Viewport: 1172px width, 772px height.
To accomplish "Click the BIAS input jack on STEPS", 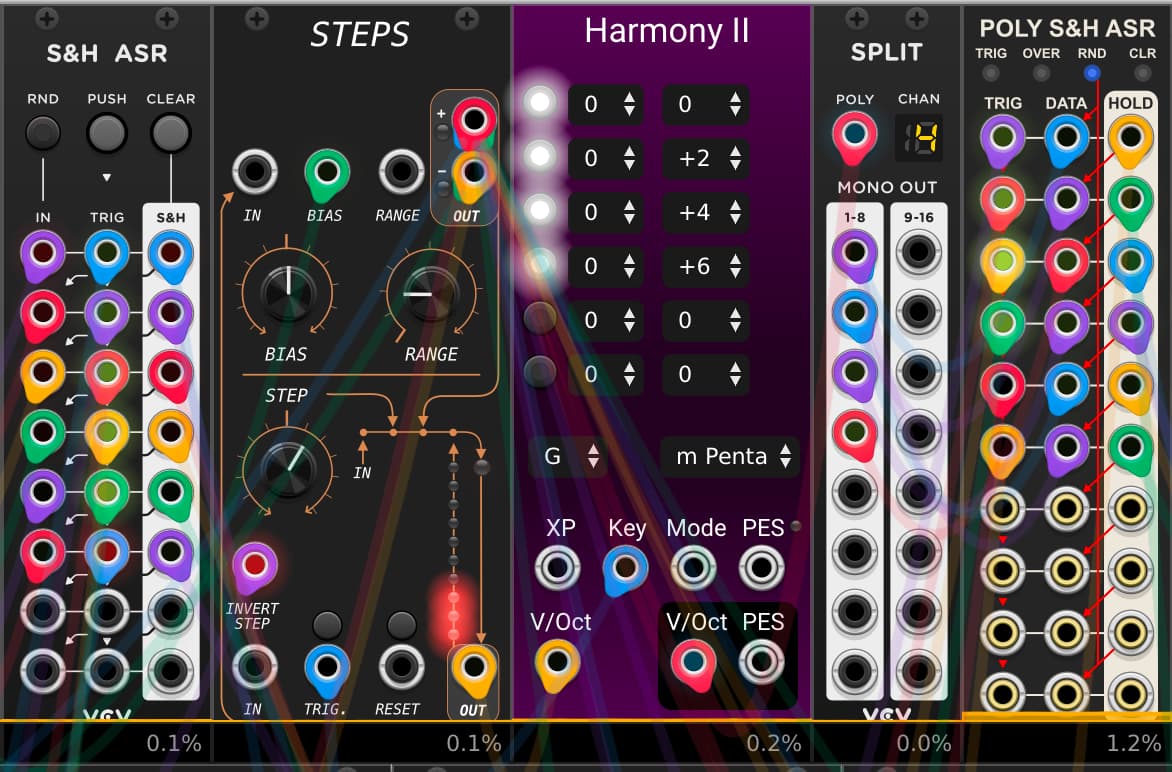I will coord(325,172).
